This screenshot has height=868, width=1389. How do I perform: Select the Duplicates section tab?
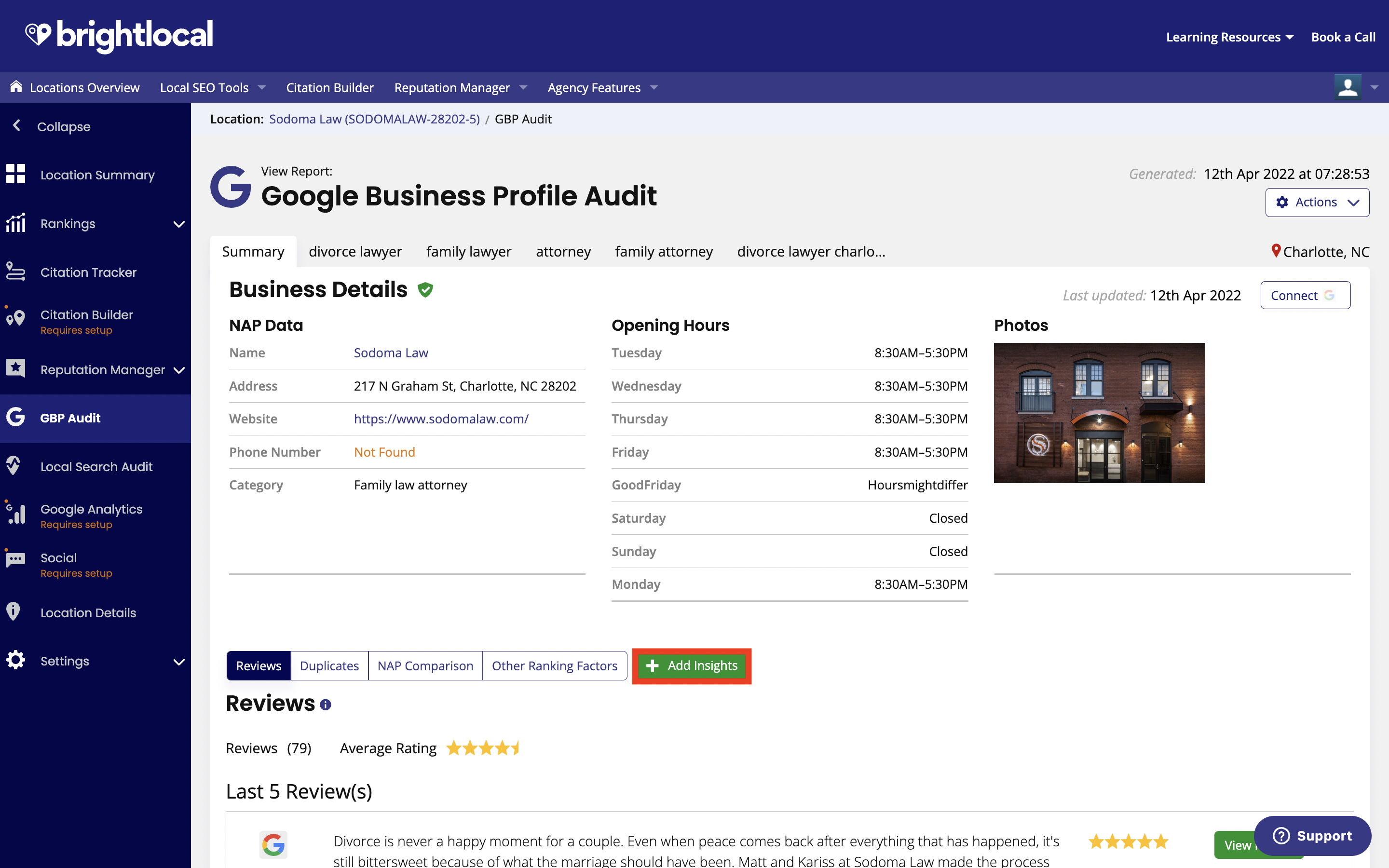click(329, 665)
